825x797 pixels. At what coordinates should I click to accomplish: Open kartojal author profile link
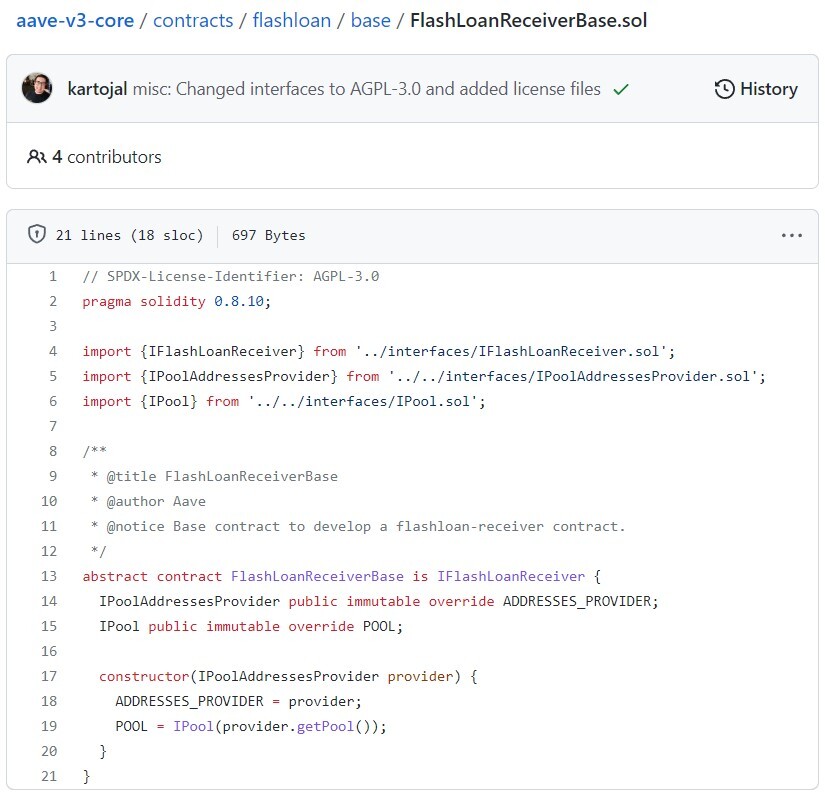pos(99,89)
